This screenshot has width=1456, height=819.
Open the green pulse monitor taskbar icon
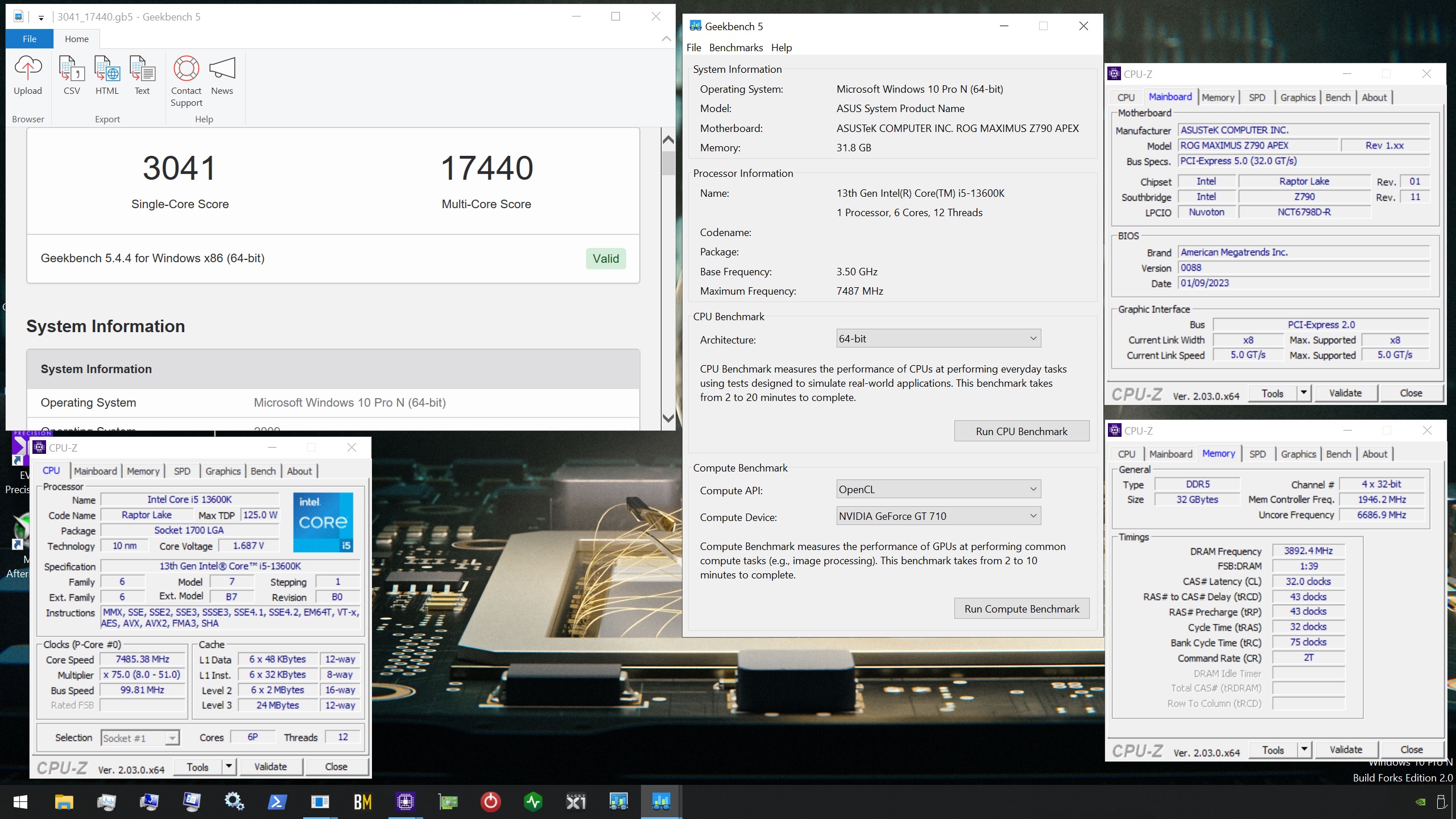(x=533, y=802)
